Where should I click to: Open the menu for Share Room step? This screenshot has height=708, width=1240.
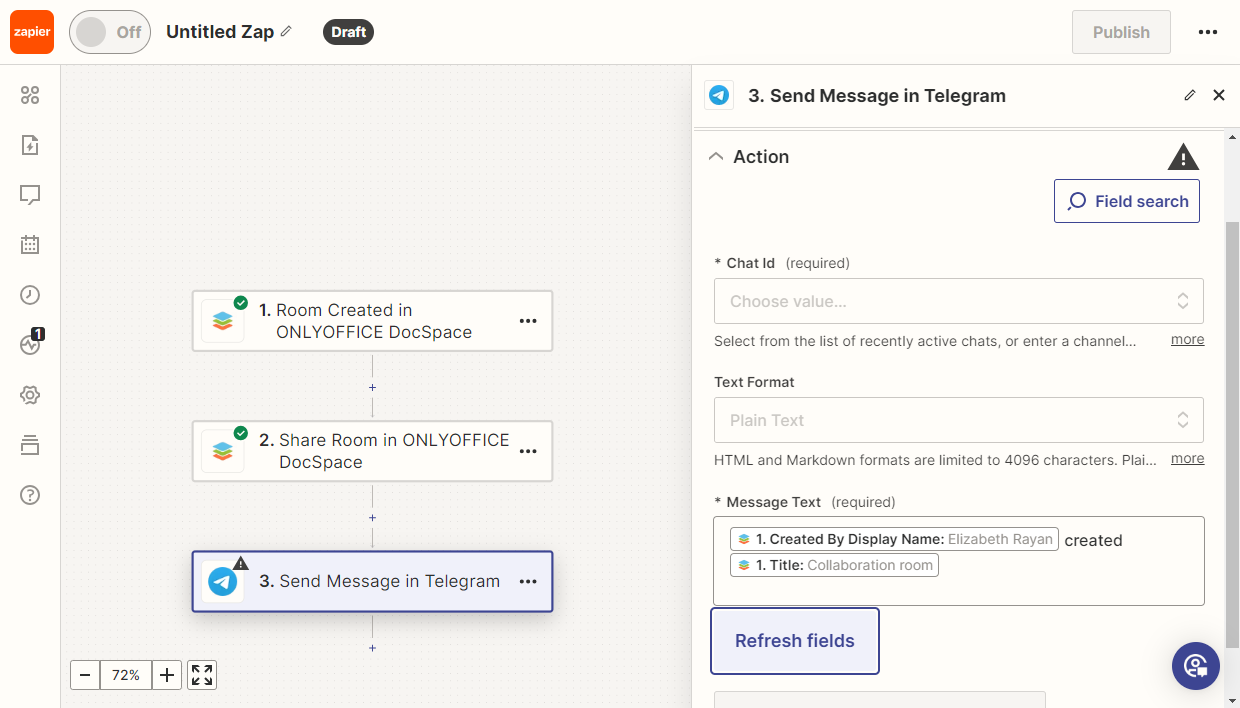[x=528, y=451]
